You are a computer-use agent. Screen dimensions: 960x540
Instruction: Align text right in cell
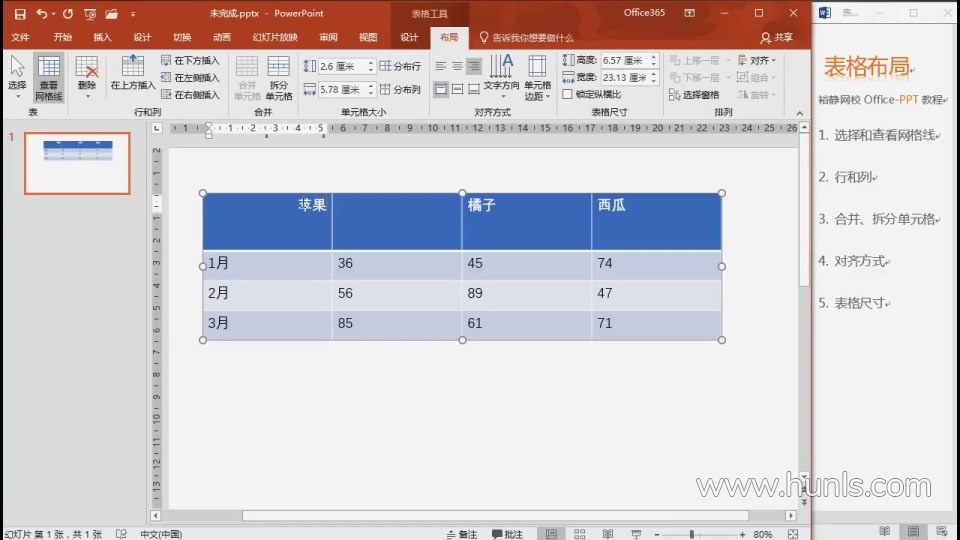pyautogui.click(x=474, y=66)
